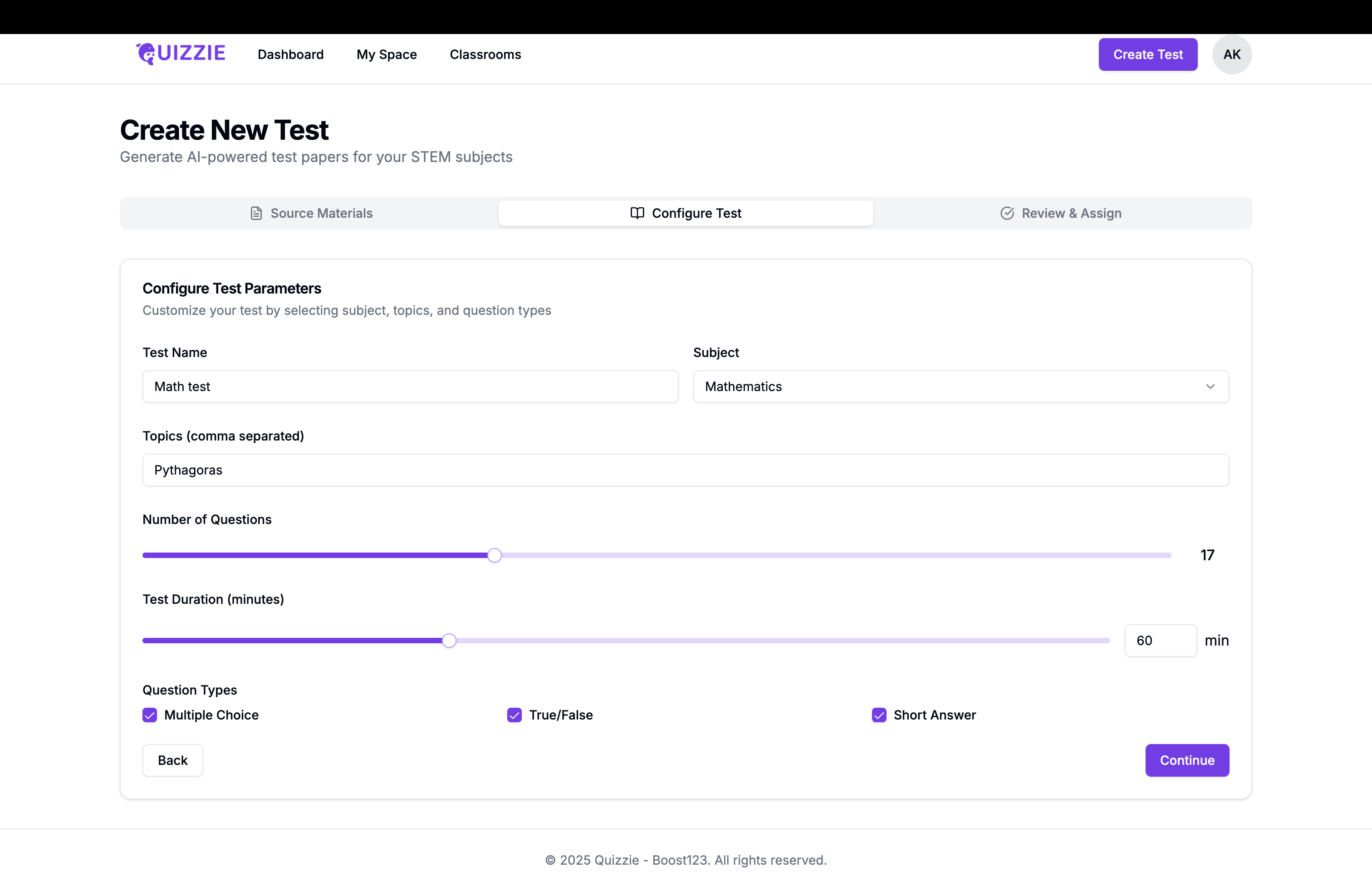Navigate to Classrooms

pos(485,54)
